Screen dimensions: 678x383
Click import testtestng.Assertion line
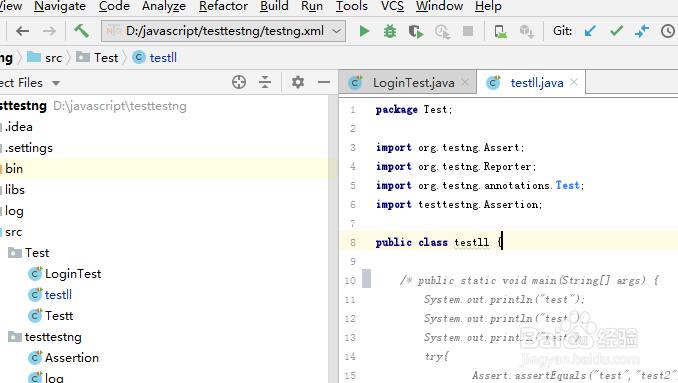pyautogui.click(x=459, y=204)
